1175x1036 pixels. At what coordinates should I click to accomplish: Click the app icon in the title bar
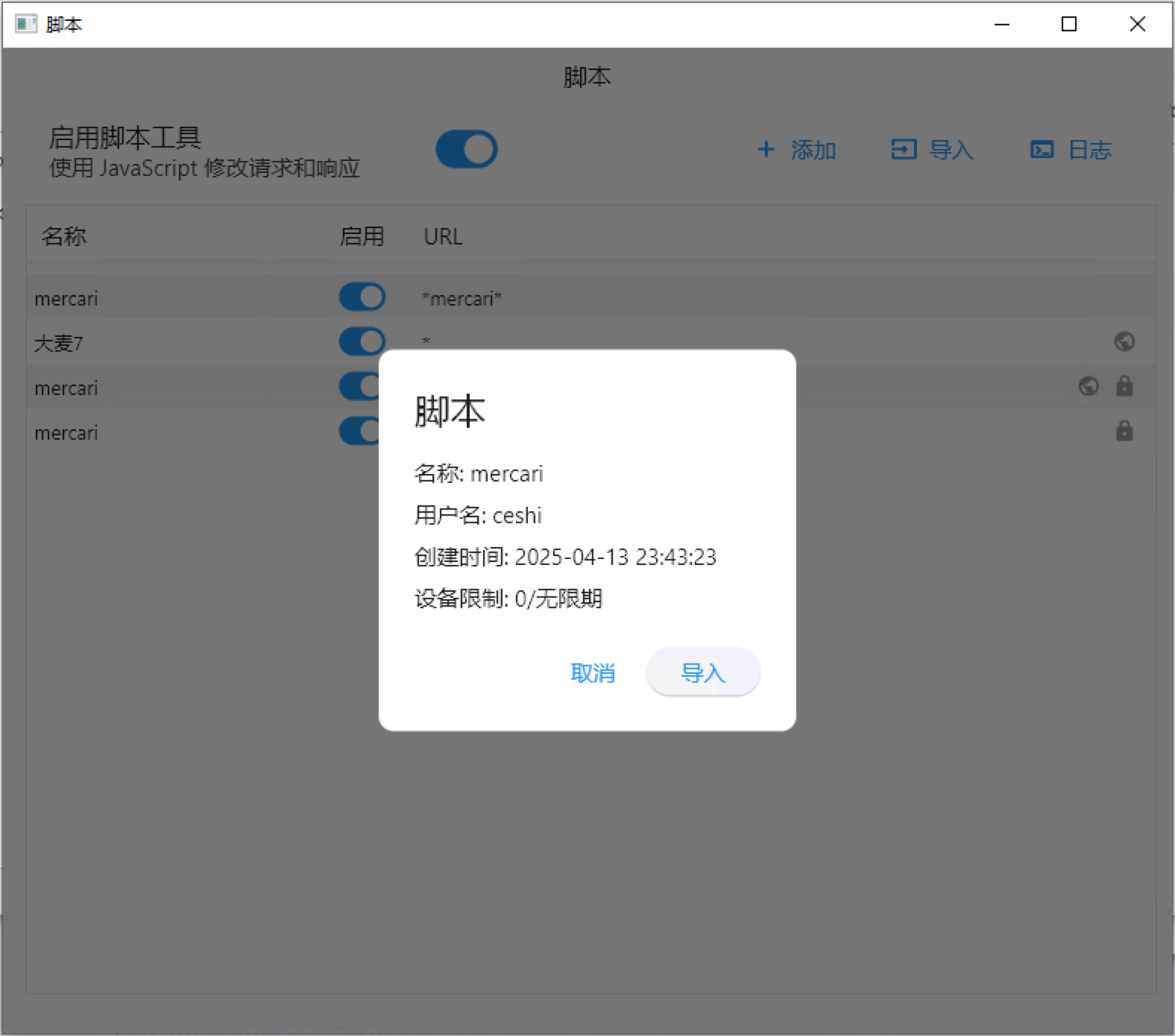point(26,24)
